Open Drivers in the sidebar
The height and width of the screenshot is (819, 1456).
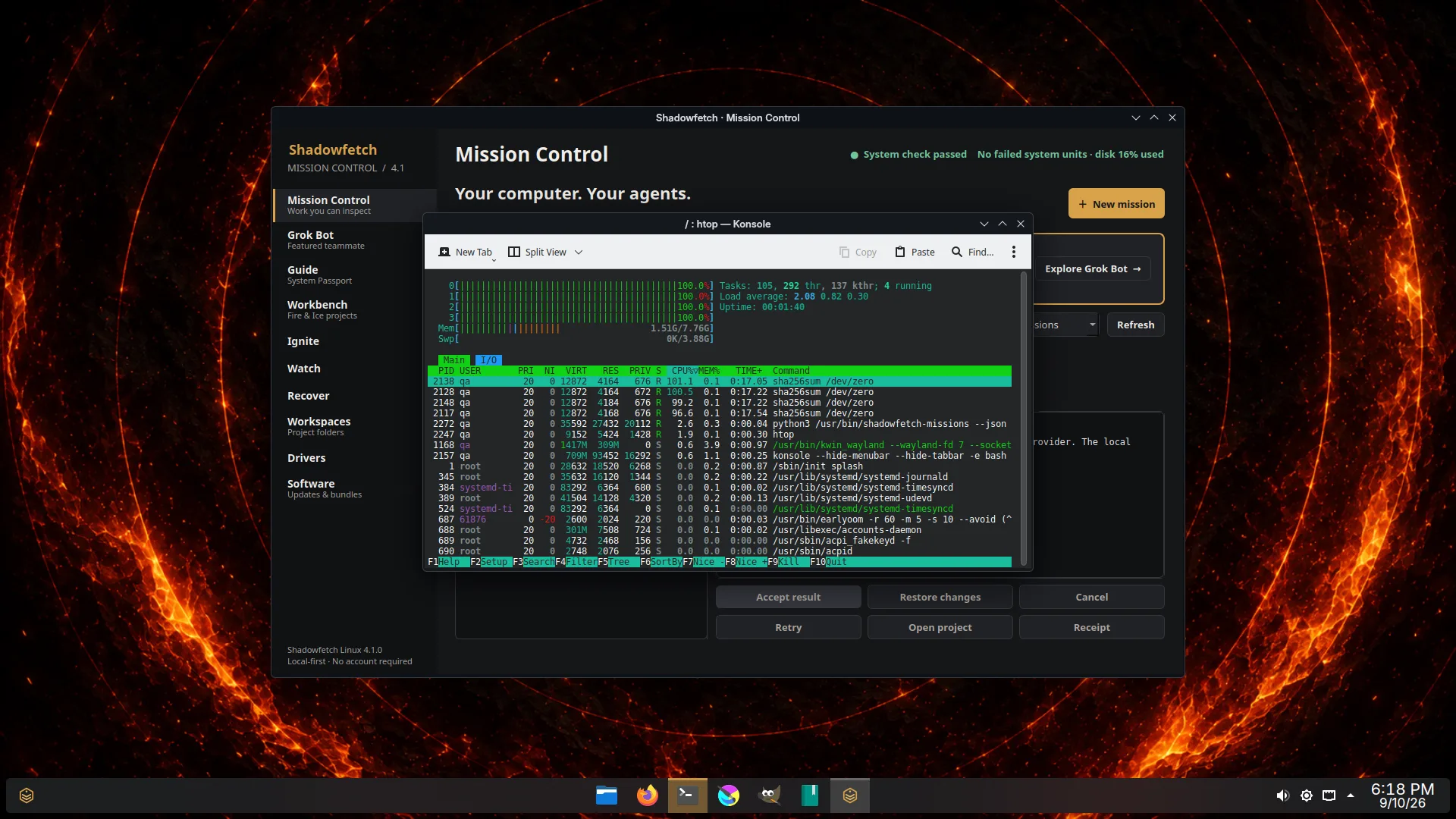(355, 458)
